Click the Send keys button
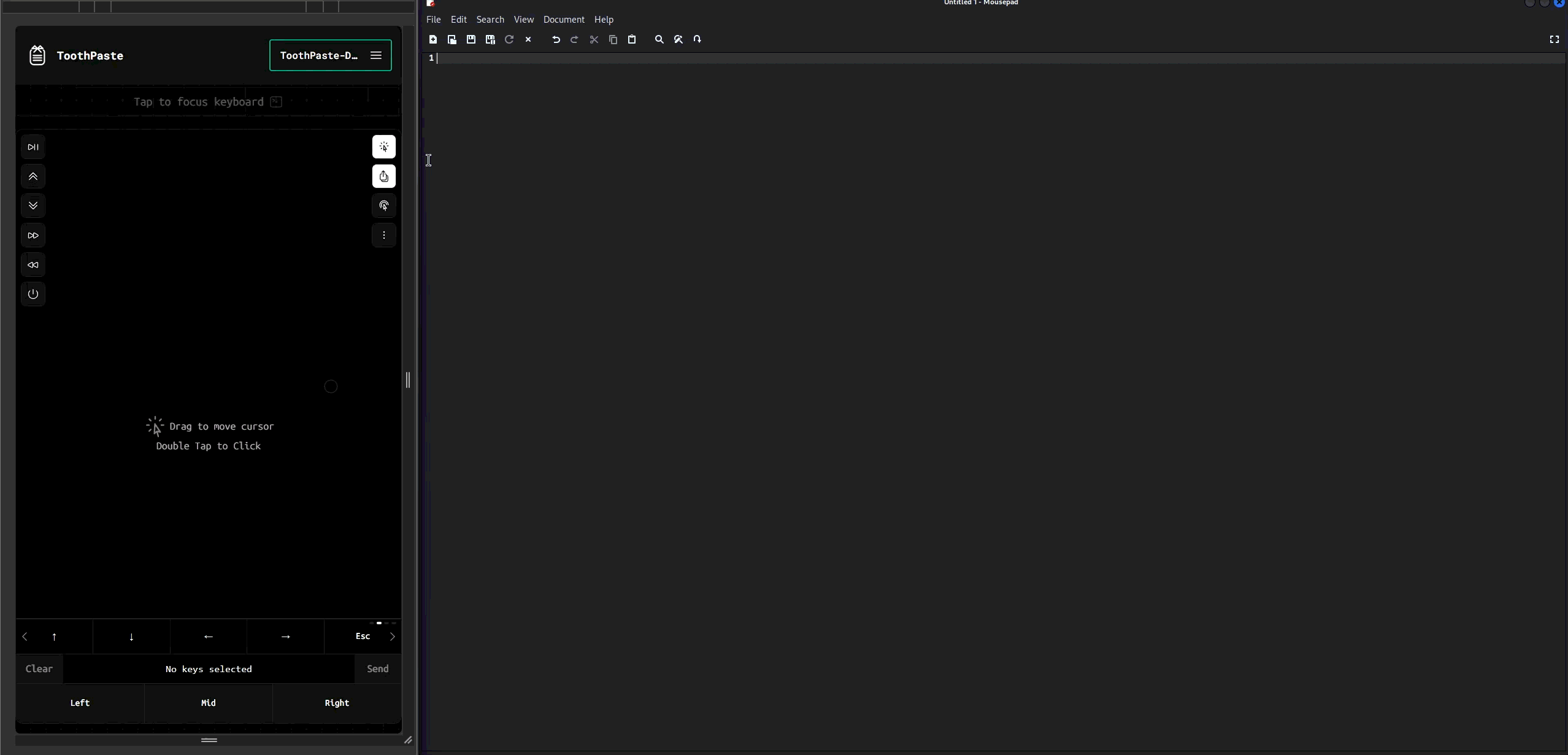1568x755 pixels. pyautogui.click(x=378, y=669)
